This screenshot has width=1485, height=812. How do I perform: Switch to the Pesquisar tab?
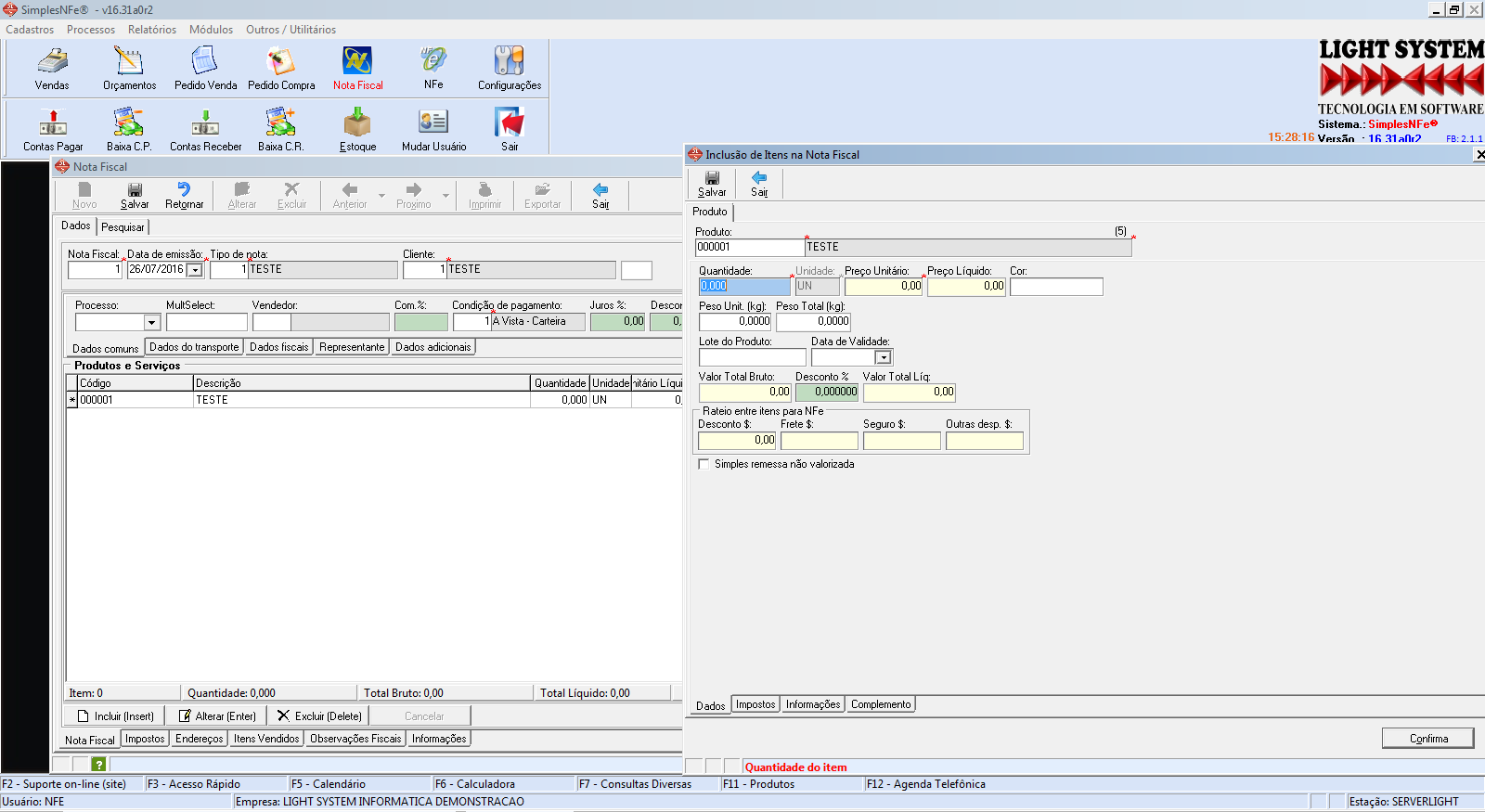123,226
